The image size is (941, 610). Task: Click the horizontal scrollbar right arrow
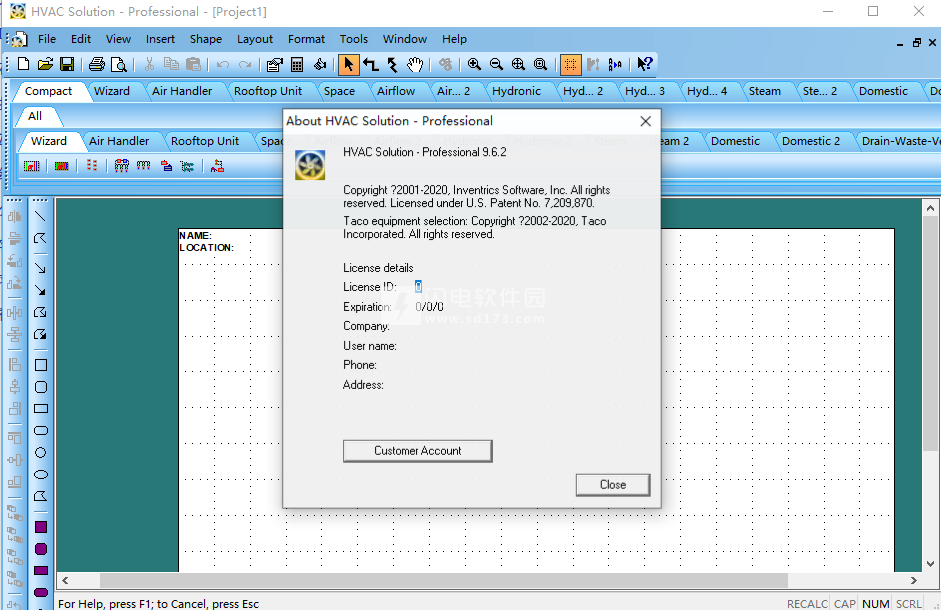(913, 581)
